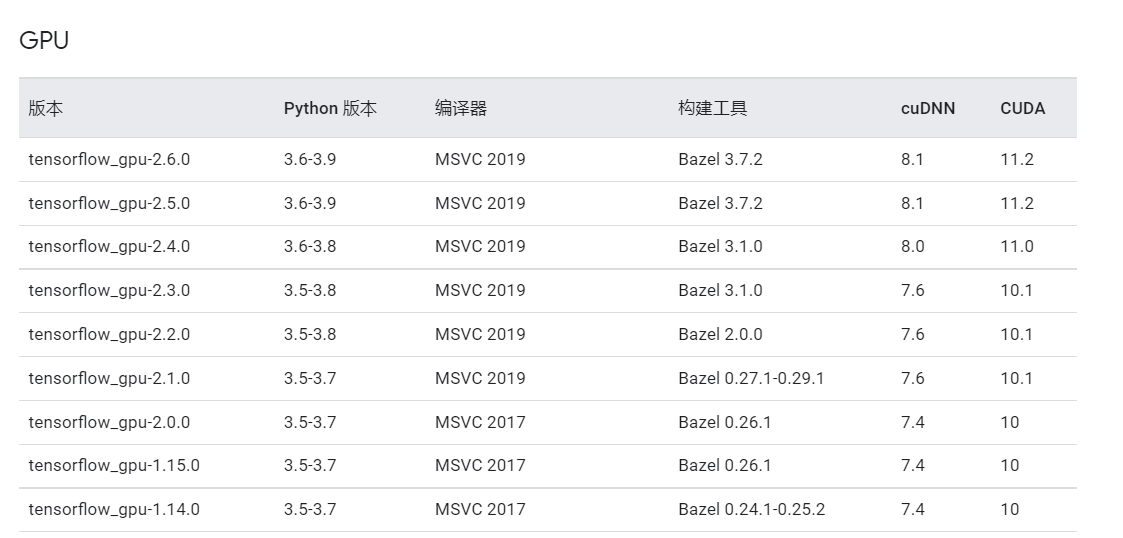Click the tensorflow_gpu-2.0.0 cell
The image size is (1123, 538).
point(110,423)
